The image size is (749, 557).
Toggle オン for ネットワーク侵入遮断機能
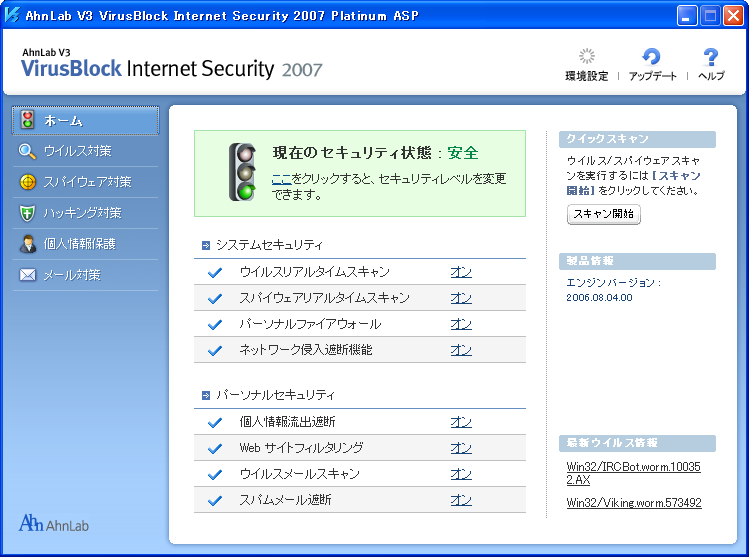(461, 350)
